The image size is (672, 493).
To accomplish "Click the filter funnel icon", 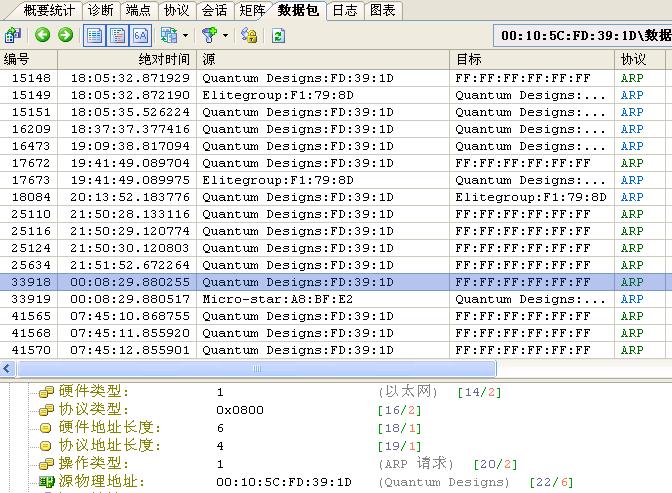I will pos(209,35).
